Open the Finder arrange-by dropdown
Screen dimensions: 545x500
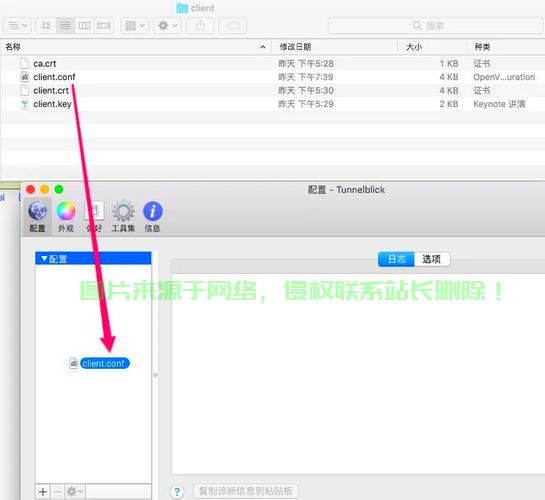point(135,25)
